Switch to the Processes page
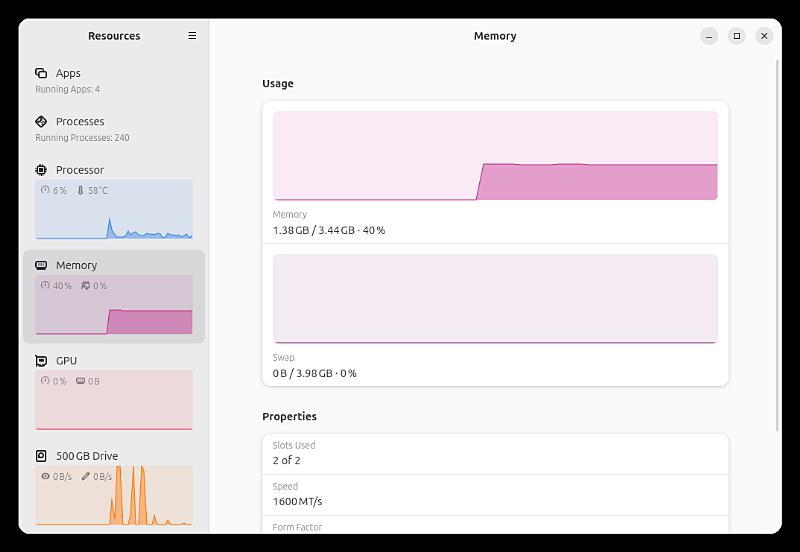800x552 pixels. point(114,129)
